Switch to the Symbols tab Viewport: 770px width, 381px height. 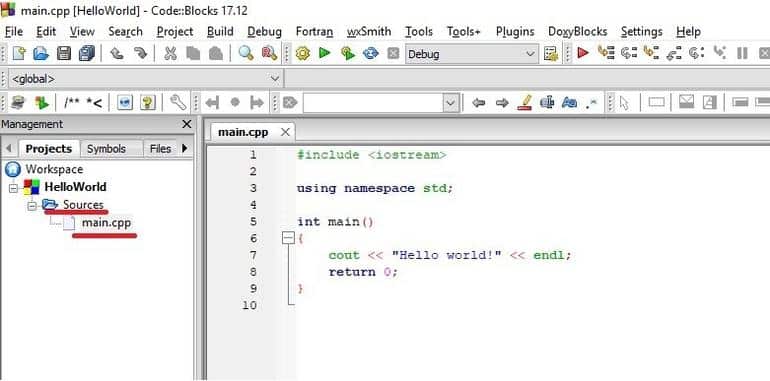point(106,149)
